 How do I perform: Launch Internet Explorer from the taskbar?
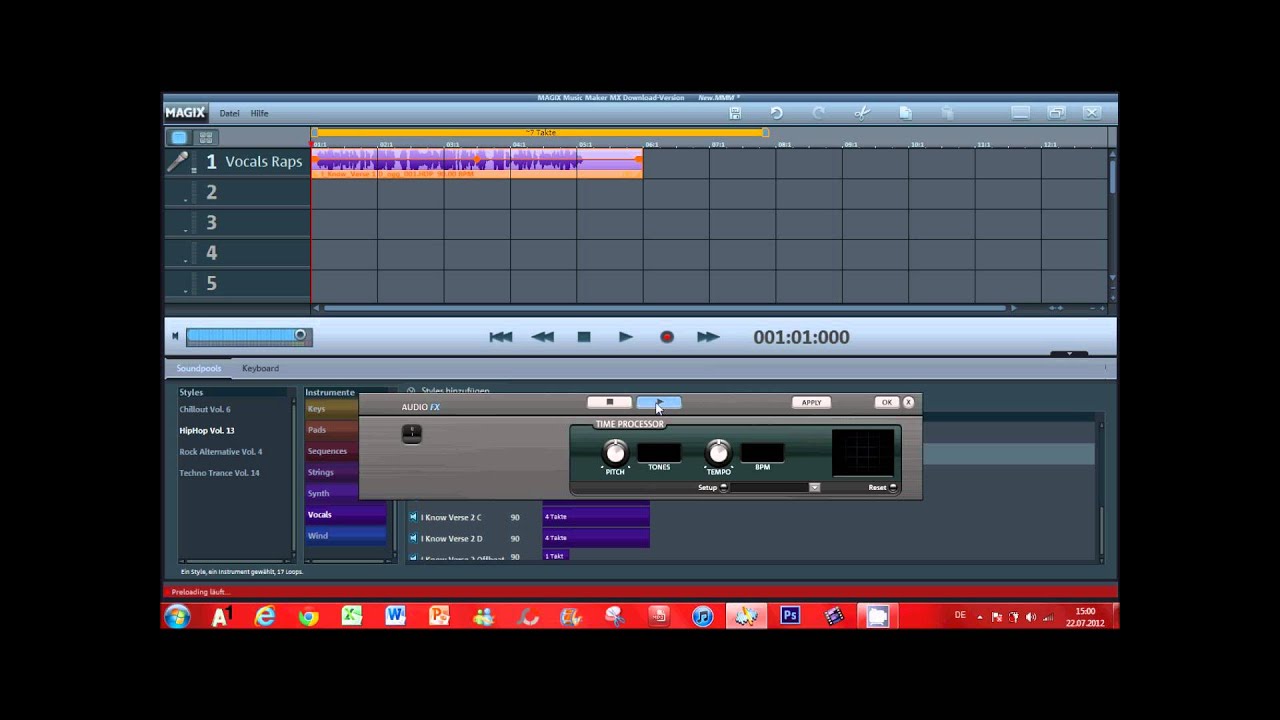(x=264, y=616)
